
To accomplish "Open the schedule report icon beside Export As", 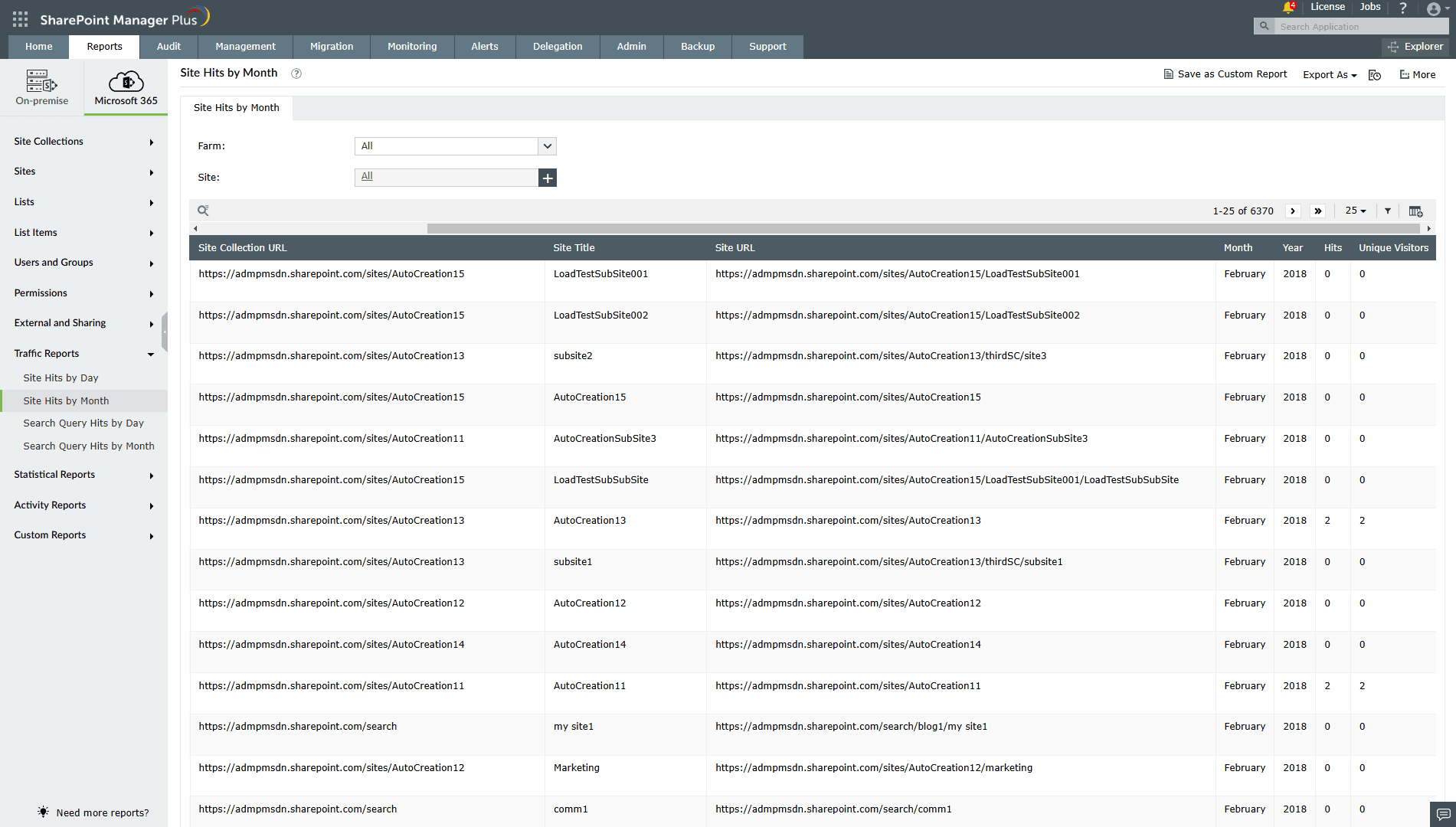I will pos(1375,75).
